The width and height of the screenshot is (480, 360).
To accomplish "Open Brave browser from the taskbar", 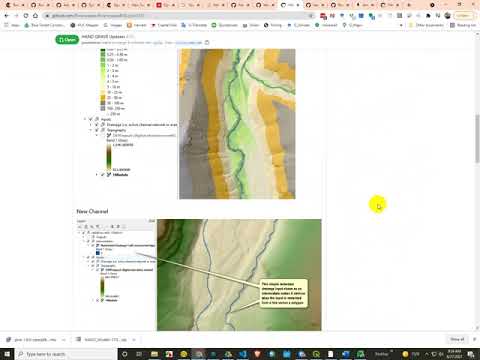I will tap(257, 354).
